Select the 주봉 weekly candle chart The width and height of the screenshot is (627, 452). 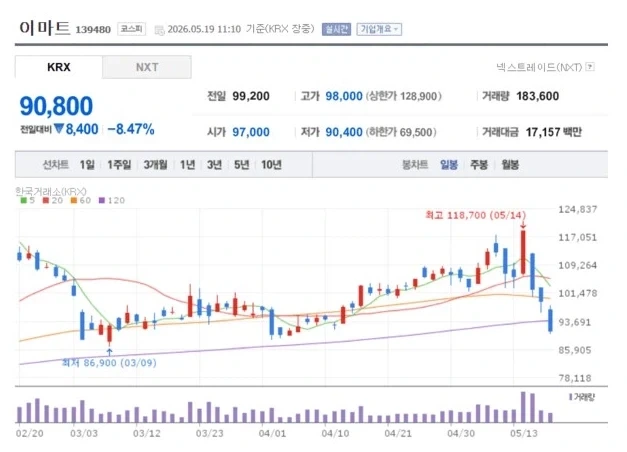pyautogui.click(x=479, y=164)
